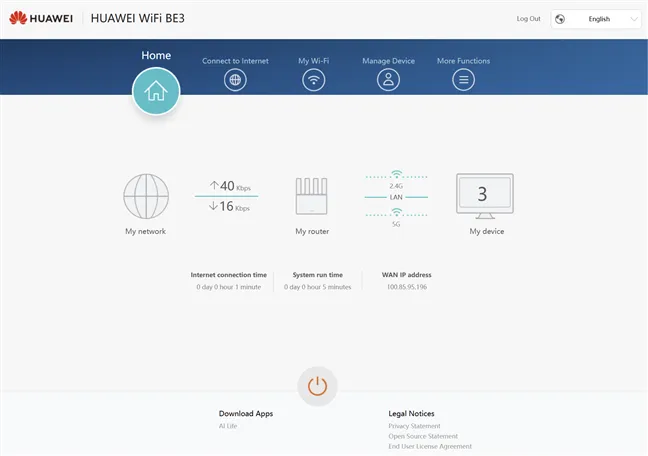The height and width of the screenshot is (456, 648).
Task: Click the Huawei logo
Action: pyautogui.click(x=41, y=18)
